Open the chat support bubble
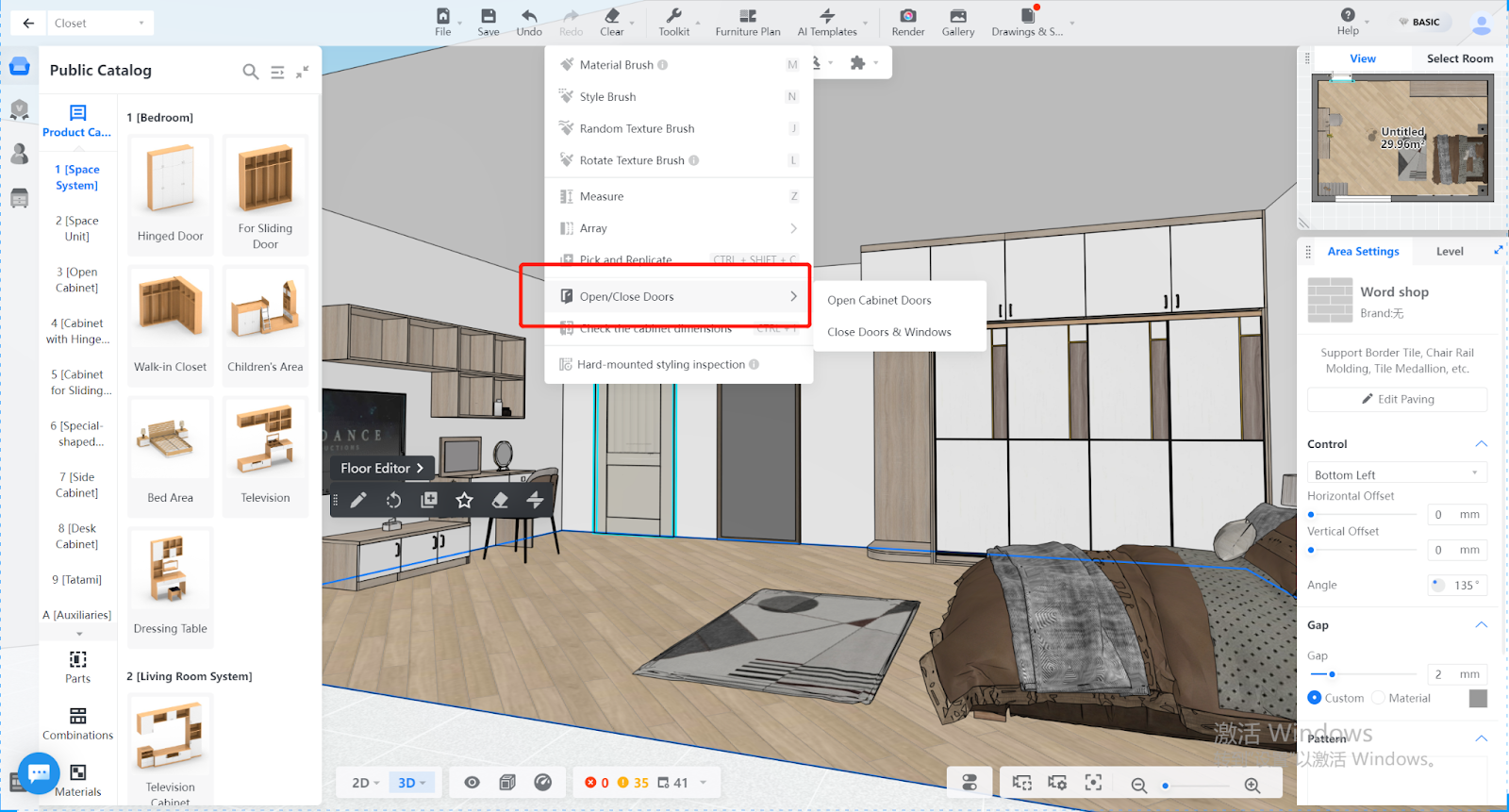1509x812 pixels. (39, 773)
